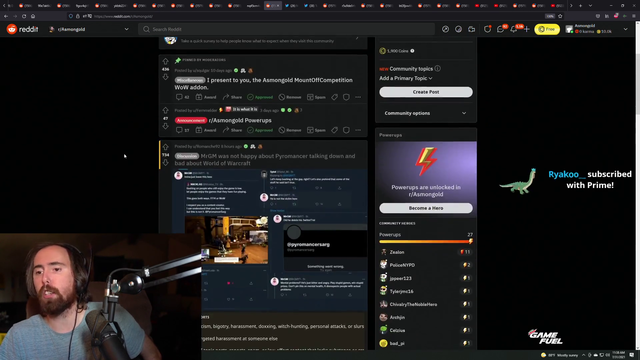The width and height of the screenshot is (640, 360).
Task: Toggle Approved on the MountOffCompetition post
Action: (260, 97)
